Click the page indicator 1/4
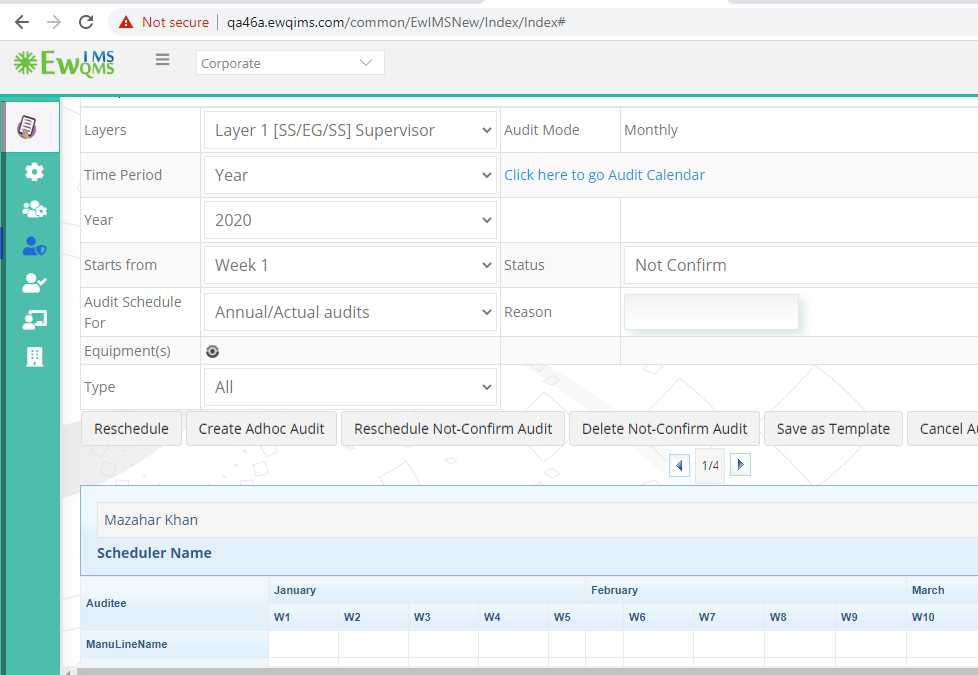This screenshot has width=978, height=675. tap(710, 465)
